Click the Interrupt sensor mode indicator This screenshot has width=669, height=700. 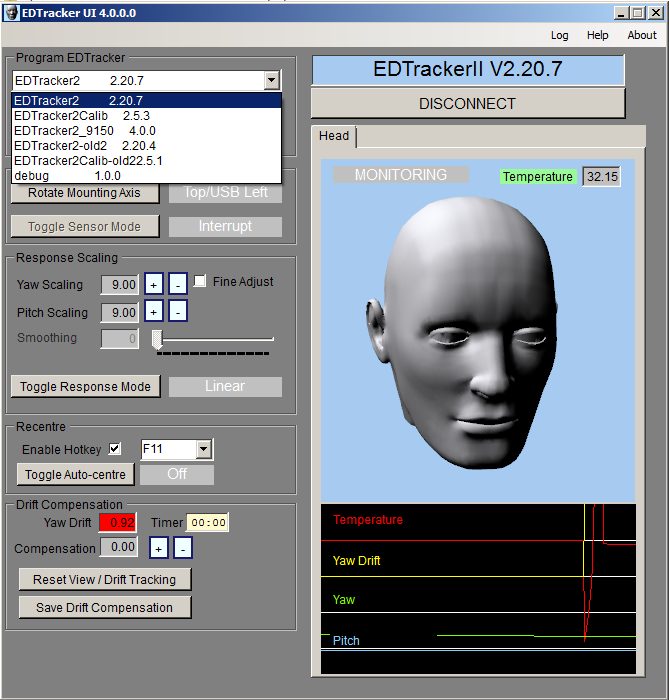(225, 226)
